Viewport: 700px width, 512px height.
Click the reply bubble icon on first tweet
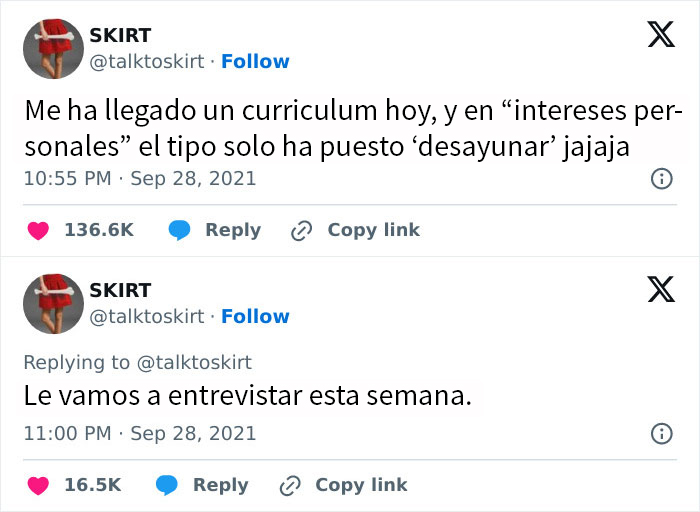point(180,230)
